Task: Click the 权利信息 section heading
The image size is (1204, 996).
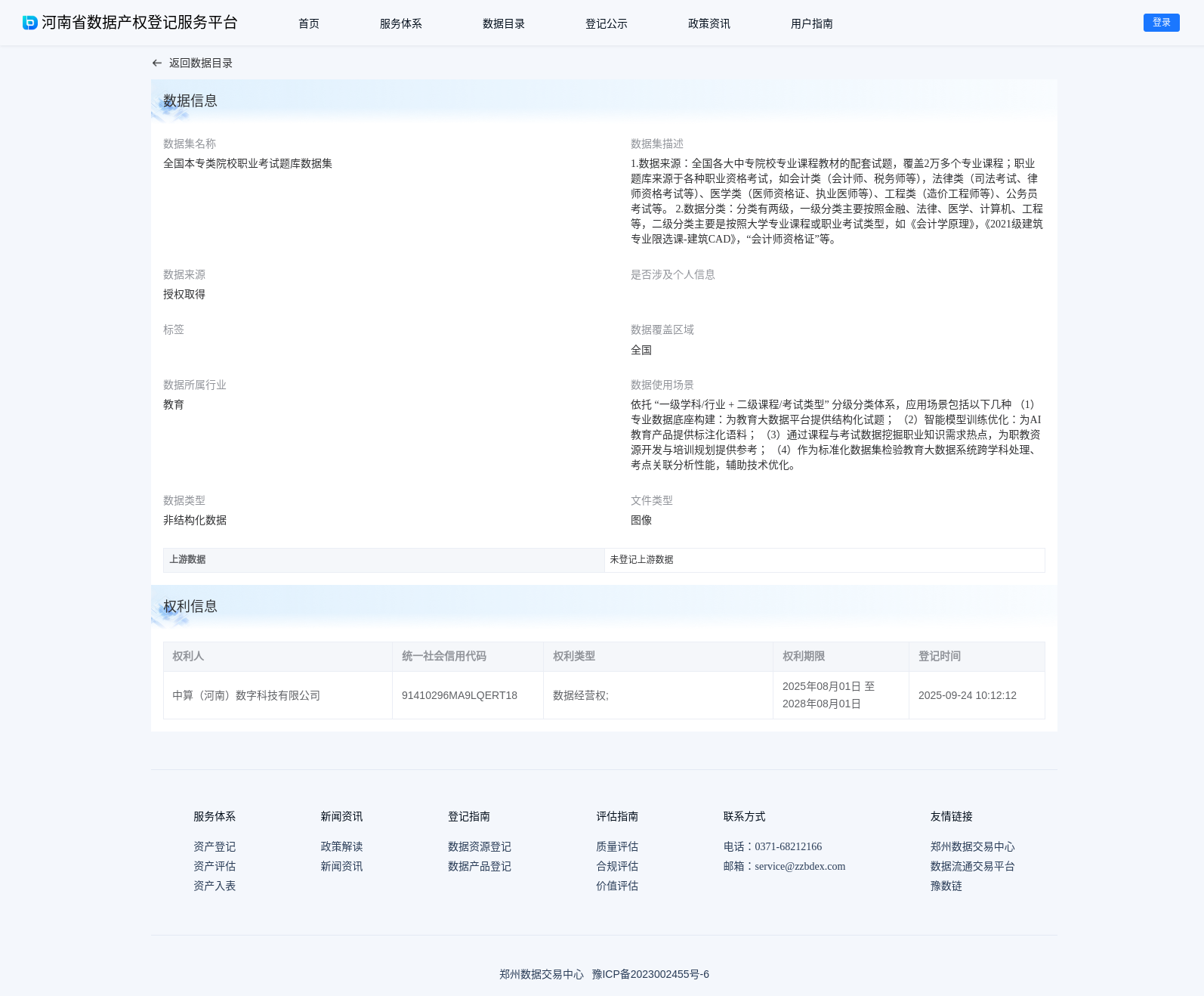Action: click(x=190, y=606)
